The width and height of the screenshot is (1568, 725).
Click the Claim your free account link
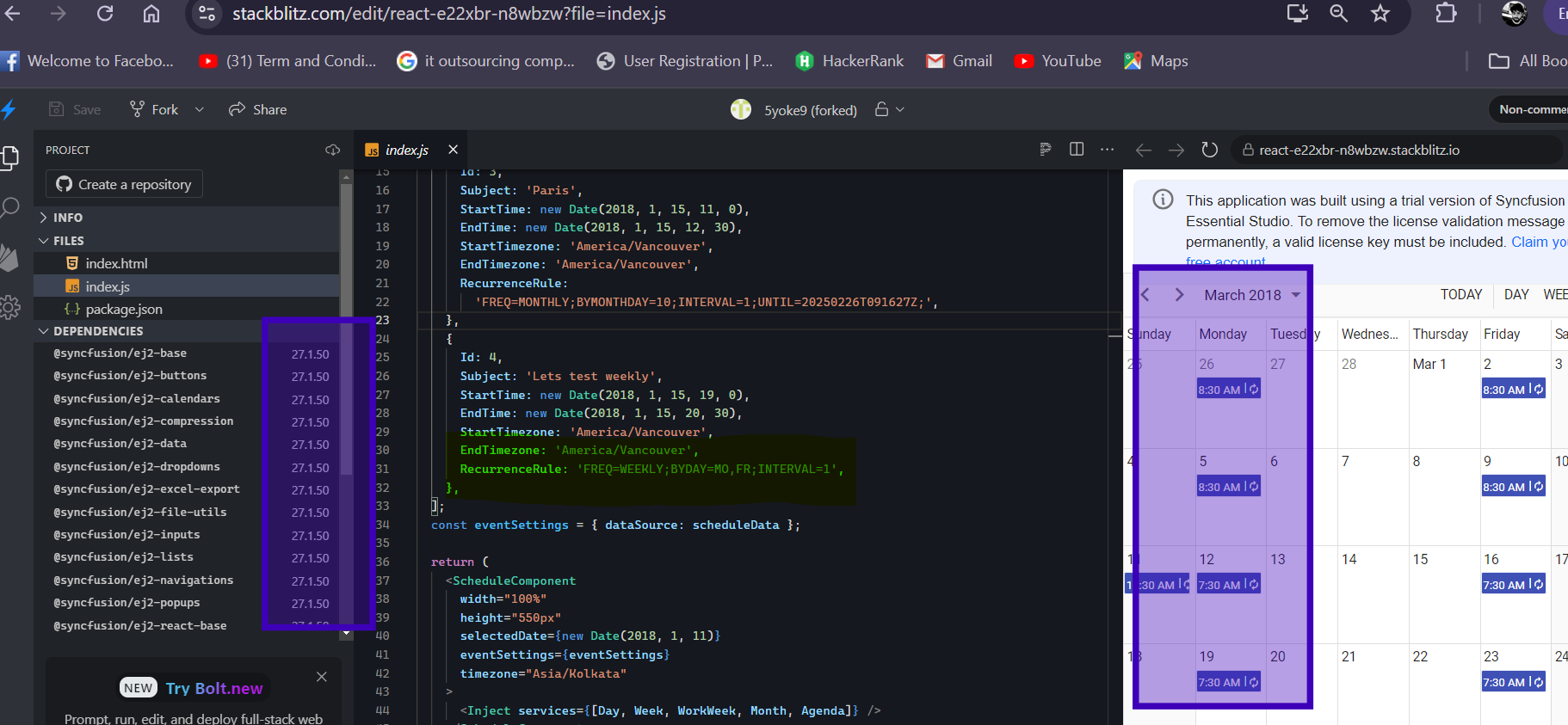coord(1540,243)
